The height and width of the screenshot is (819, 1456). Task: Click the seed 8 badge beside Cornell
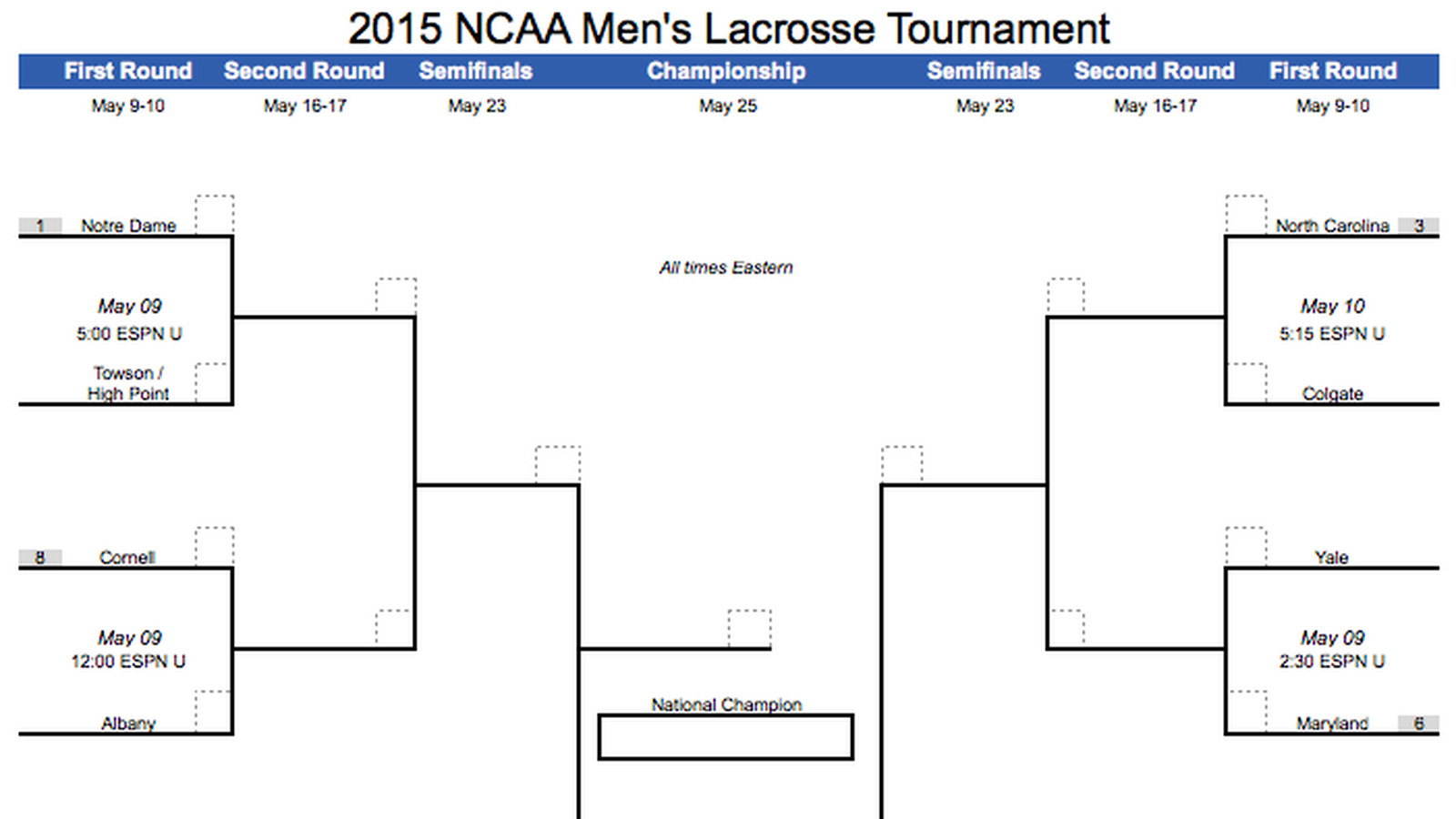point(40,557)
